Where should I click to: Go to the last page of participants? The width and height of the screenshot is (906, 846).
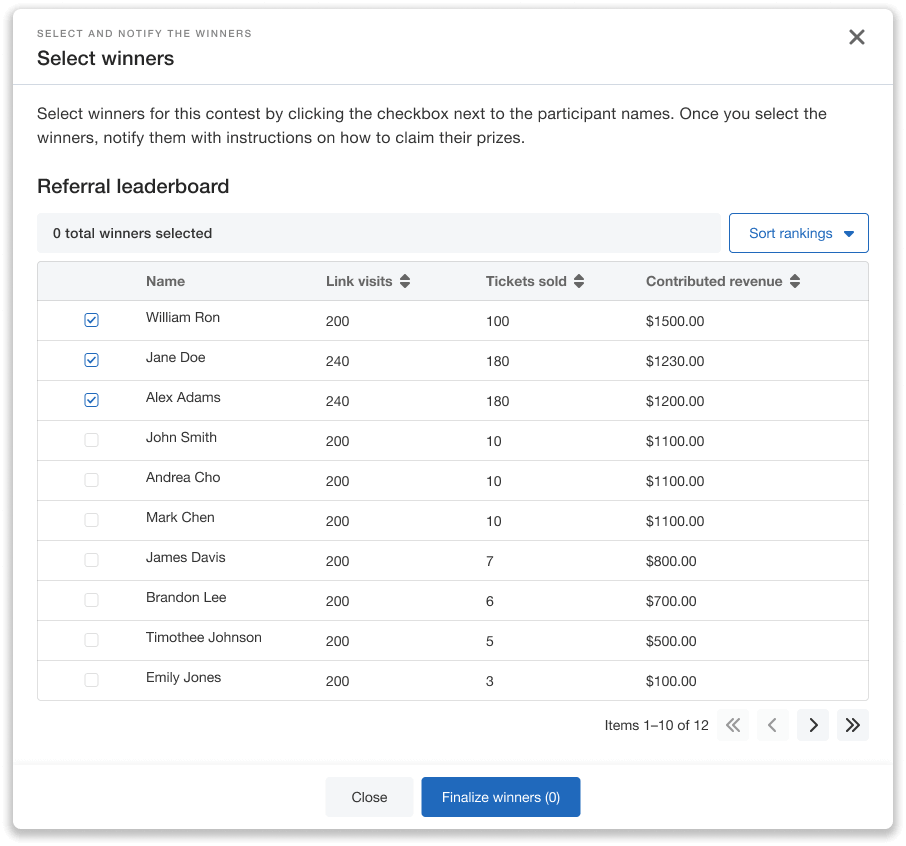point(852,725)
